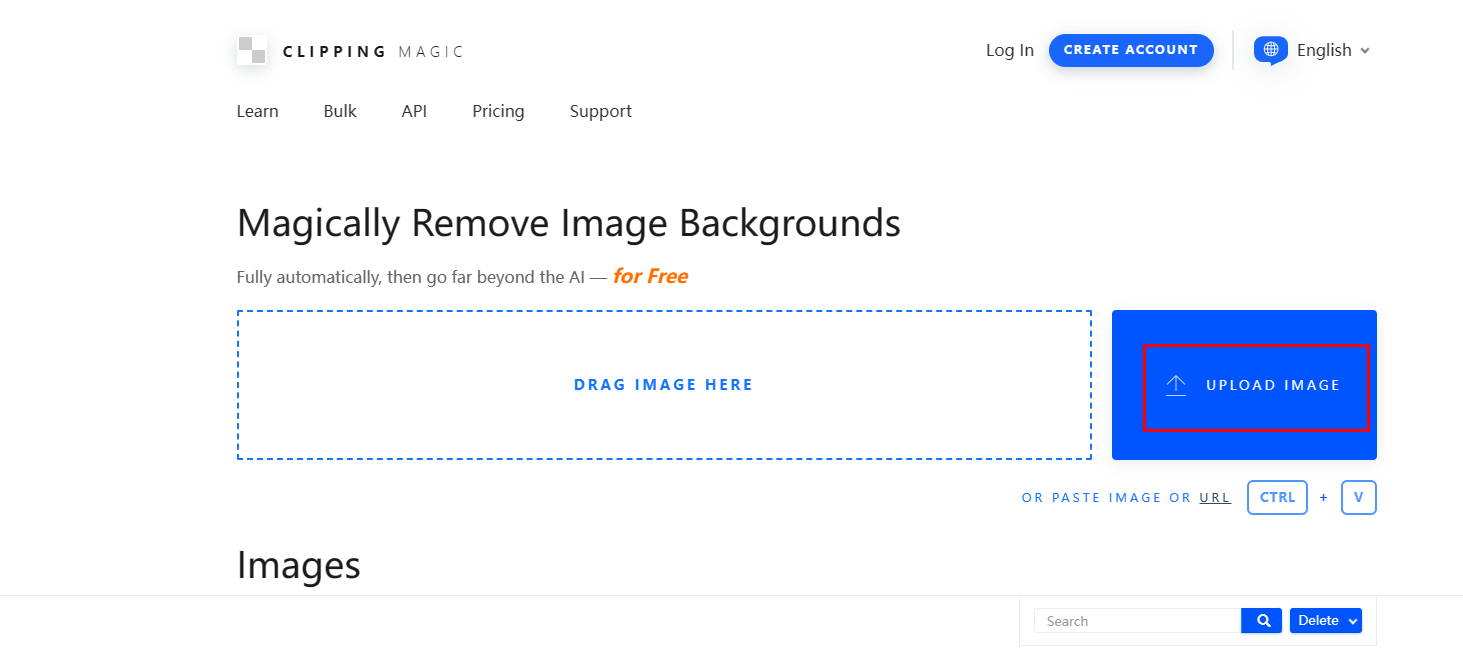Click the 'for Free' orange text
The width and height of the screenshot is (1463, 665).
pyautogui.click(x=650, y=276)
